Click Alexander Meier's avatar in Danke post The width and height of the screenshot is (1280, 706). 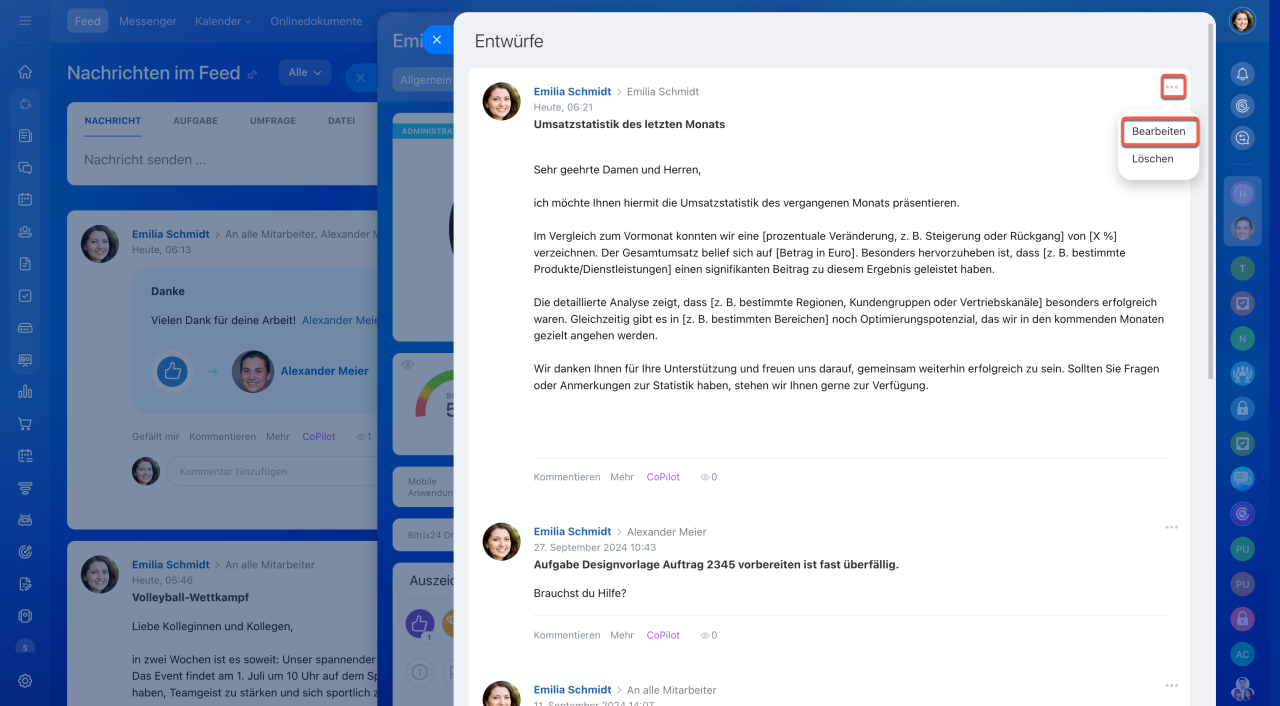[253, 371]
